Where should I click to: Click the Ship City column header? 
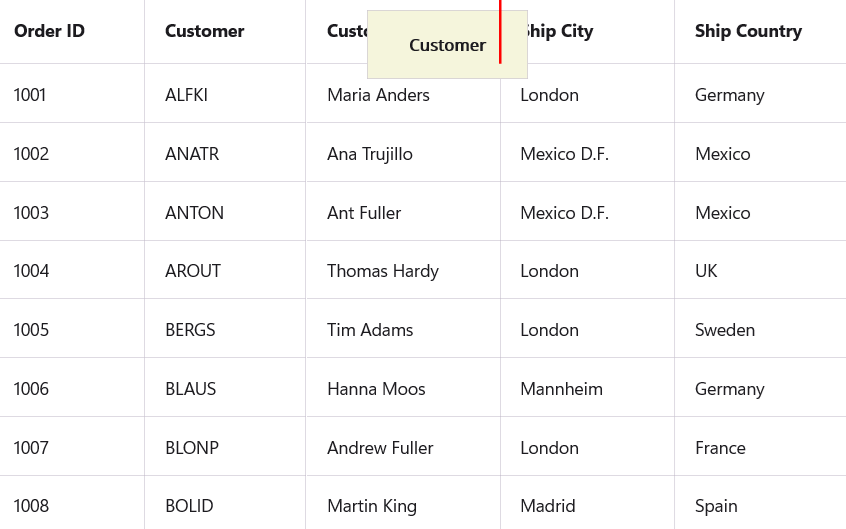(562, 31)
